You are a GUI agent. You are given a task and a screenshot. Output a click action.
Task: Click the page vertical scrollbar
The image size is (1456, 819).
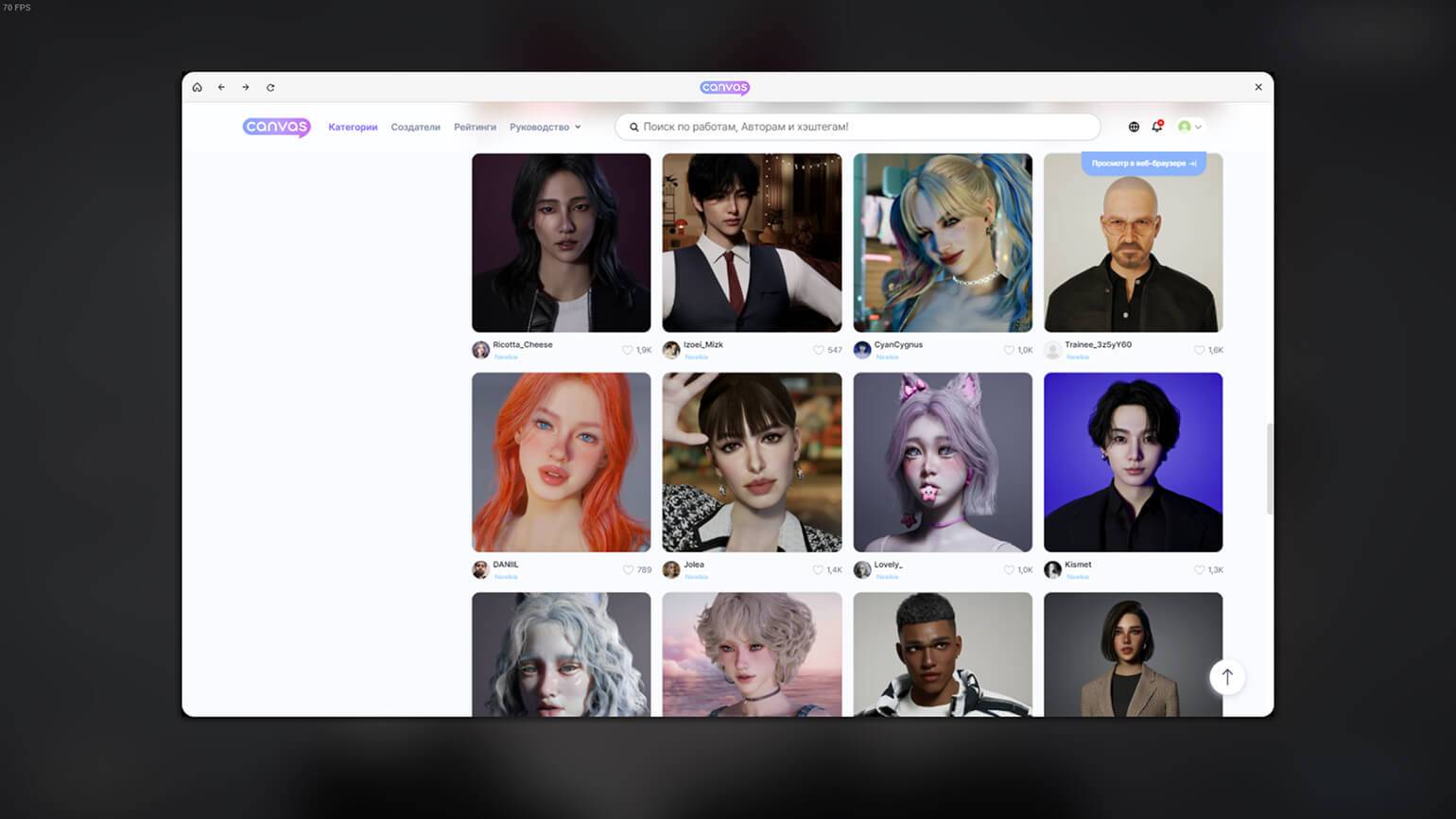tap(1269, 469)
